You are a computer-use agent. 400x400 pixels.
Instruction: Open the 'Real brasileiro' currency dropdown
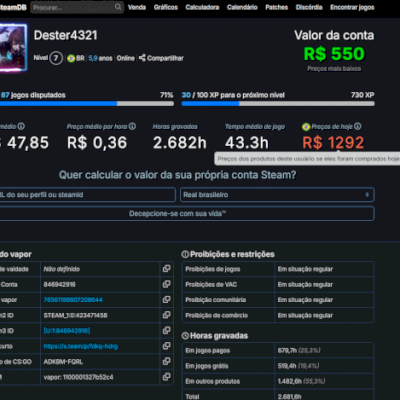[277, 195]
